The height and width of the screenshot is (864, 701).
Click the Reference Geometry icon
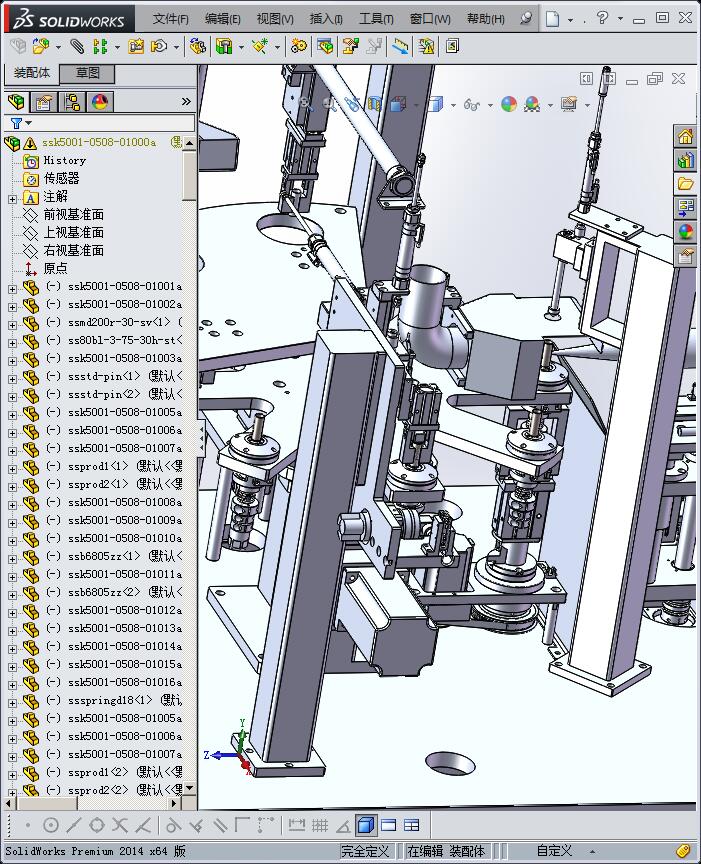(x=260, y=46)
